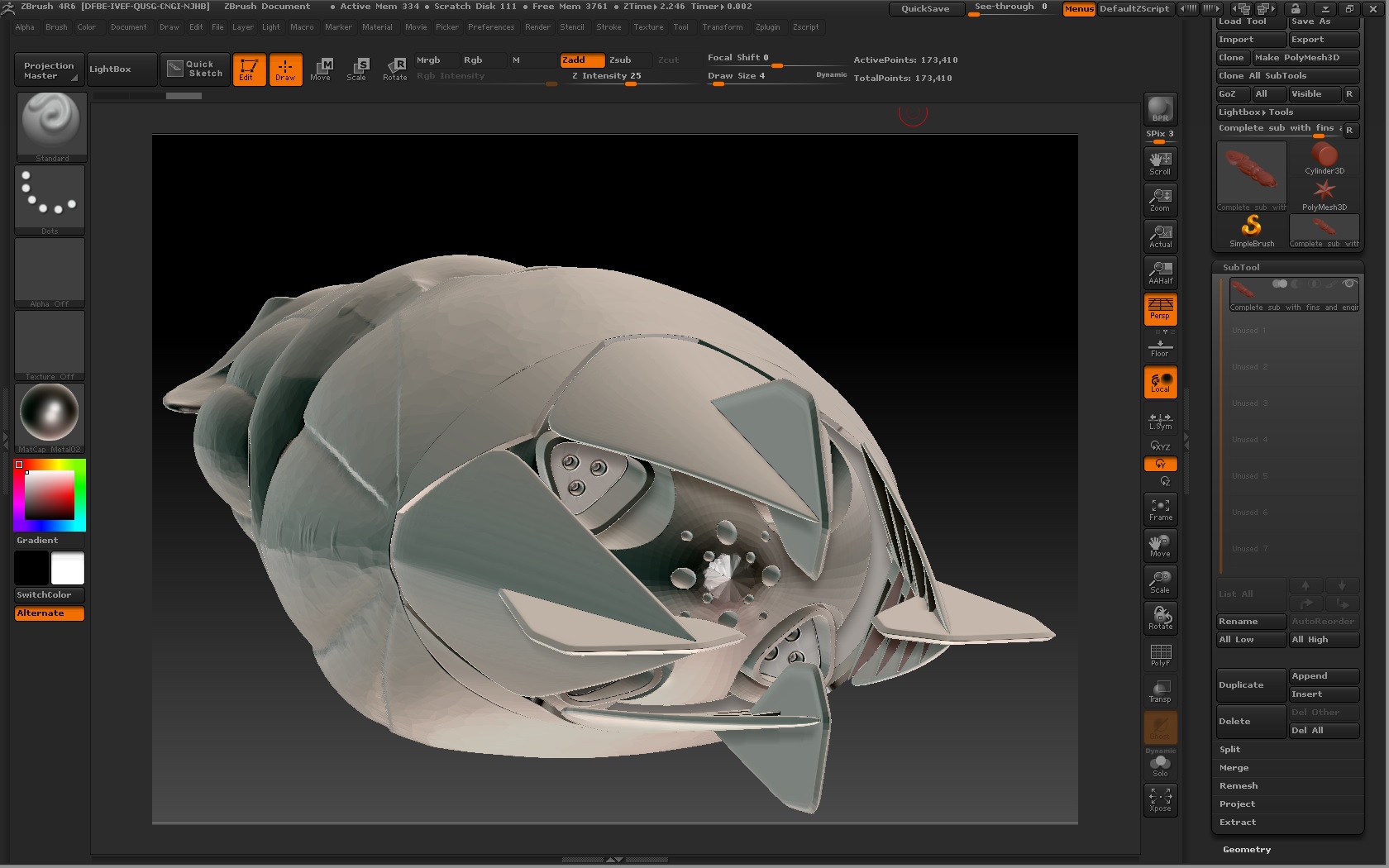1389x868 pixels.
Task: Select the Cylinder3D tool thumbnail
Action: pyautogui.click(x=1324, y=158)
